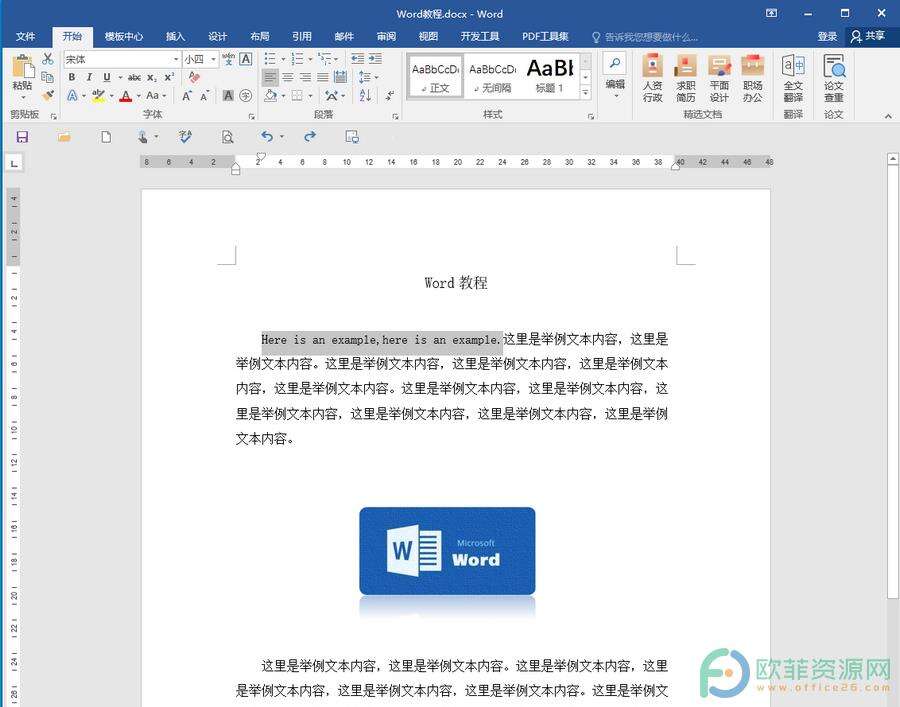Open the font size 小四 dropdown
Viewport: 900px width, 707px height.
214,59
